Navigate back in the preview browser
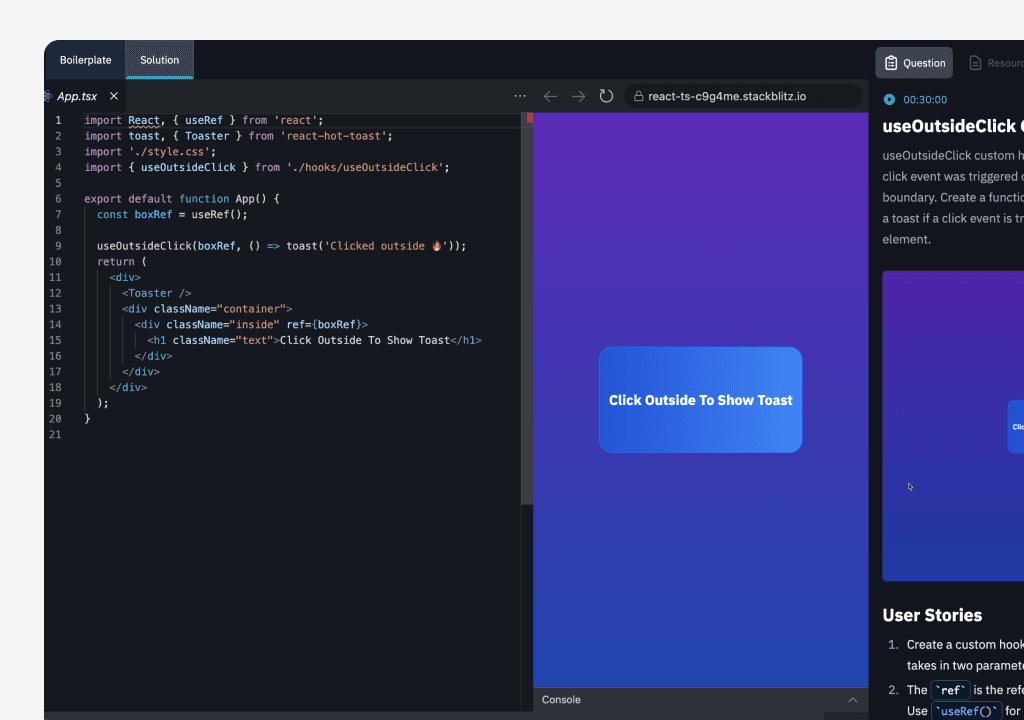The image size is (1024, 720). click(550, 96)
